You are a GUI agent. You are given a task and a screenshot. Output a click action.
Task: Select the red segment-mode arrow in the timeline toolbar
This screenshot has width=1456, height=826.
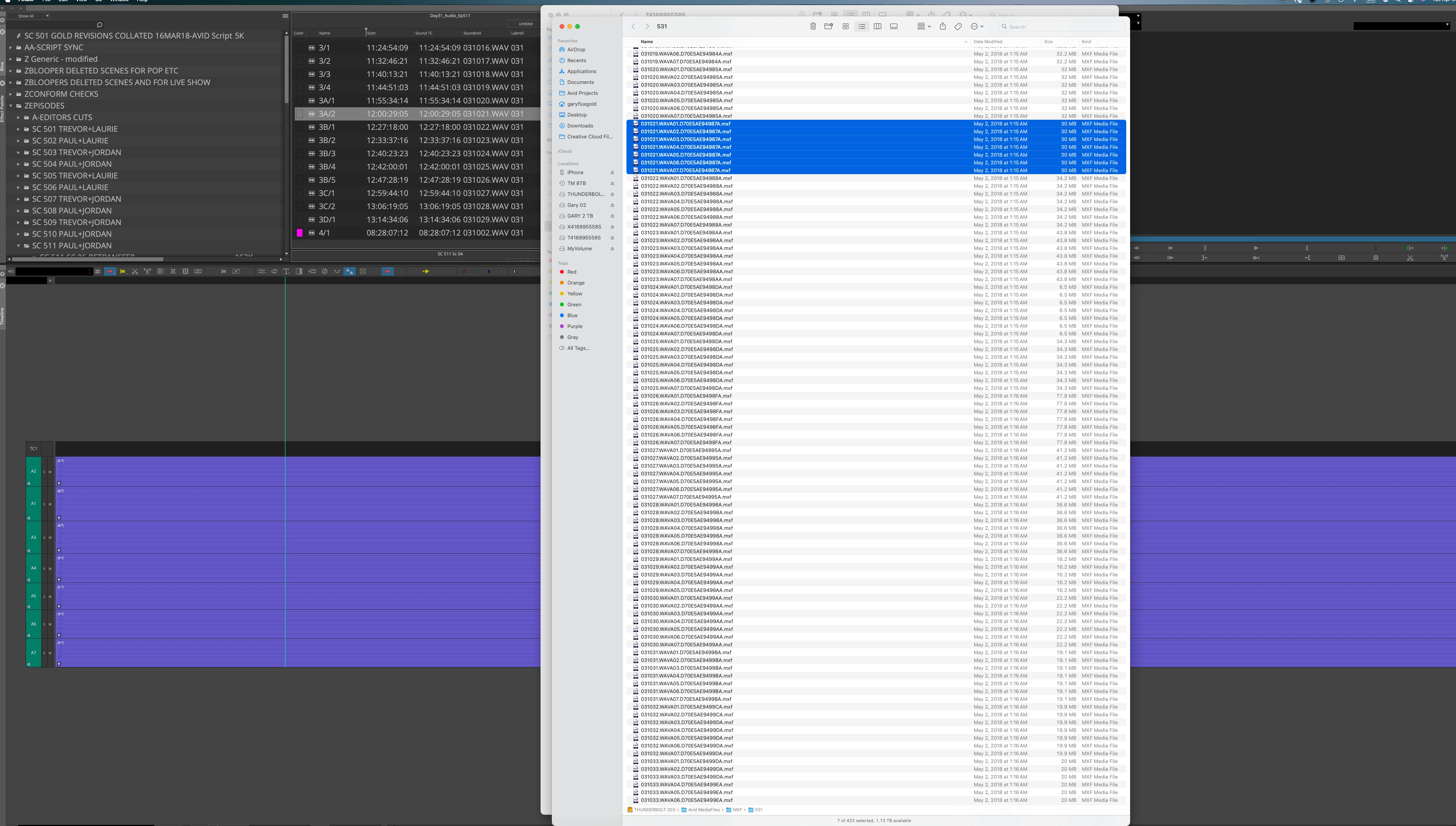click(110, 271)
